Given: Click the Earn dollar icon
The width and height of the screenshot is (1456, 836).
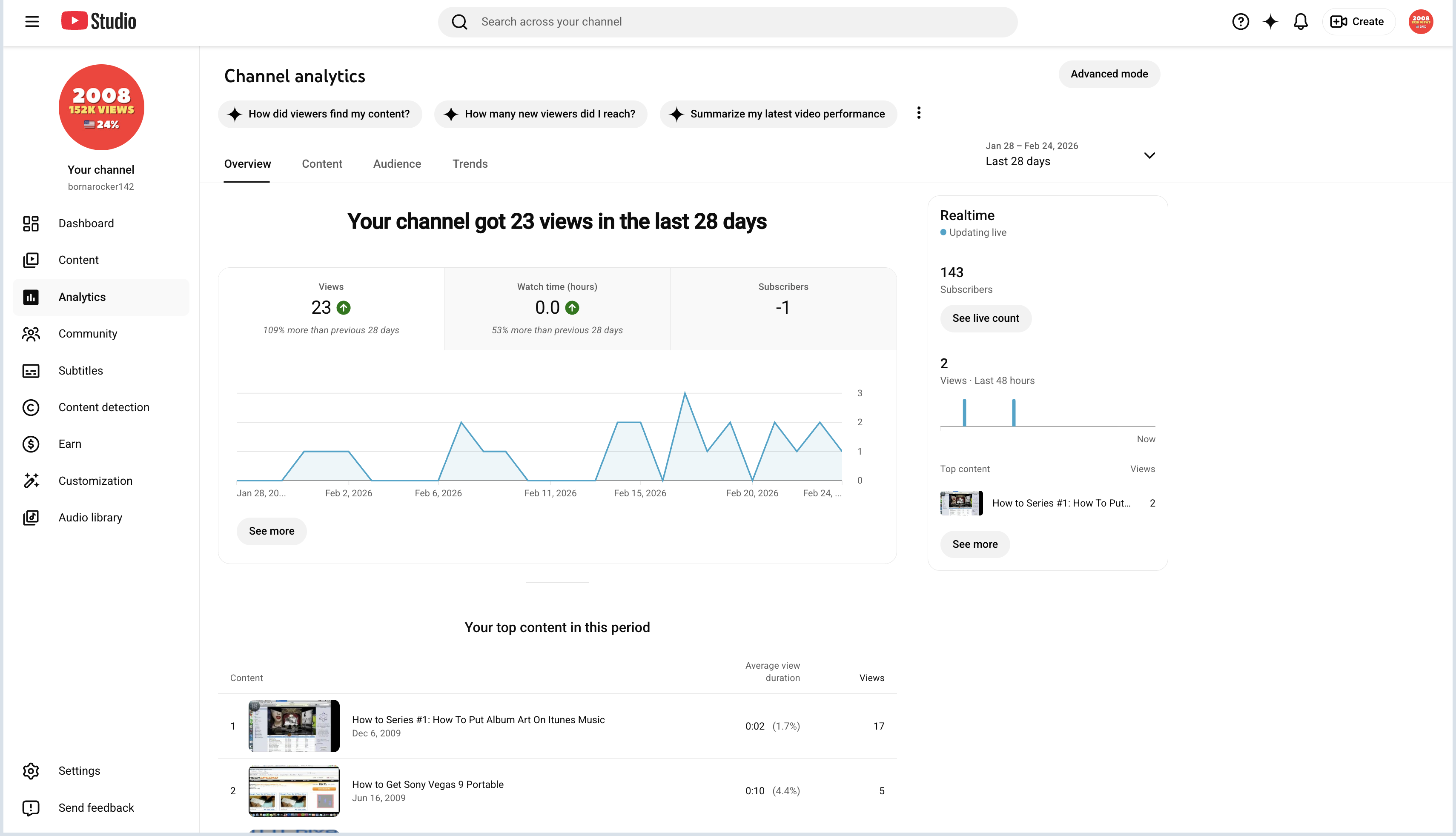Looking at the screenshot, I should pos(31,444).
